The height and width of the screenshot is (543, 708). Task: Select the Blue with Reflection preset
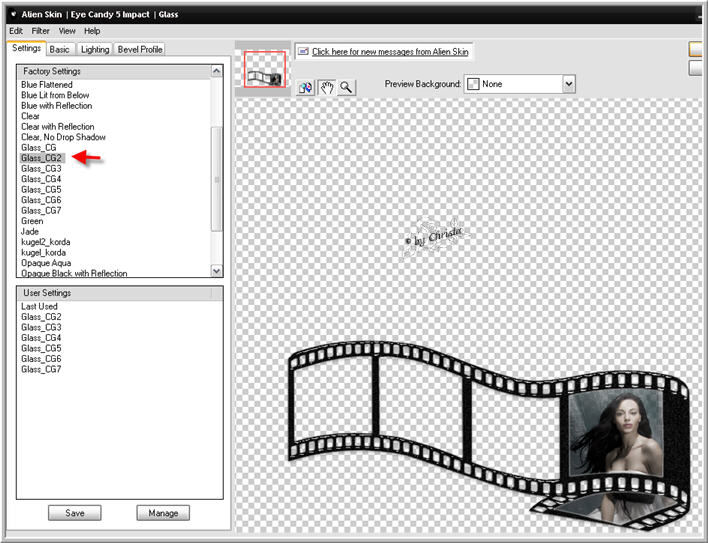(56, 106)
